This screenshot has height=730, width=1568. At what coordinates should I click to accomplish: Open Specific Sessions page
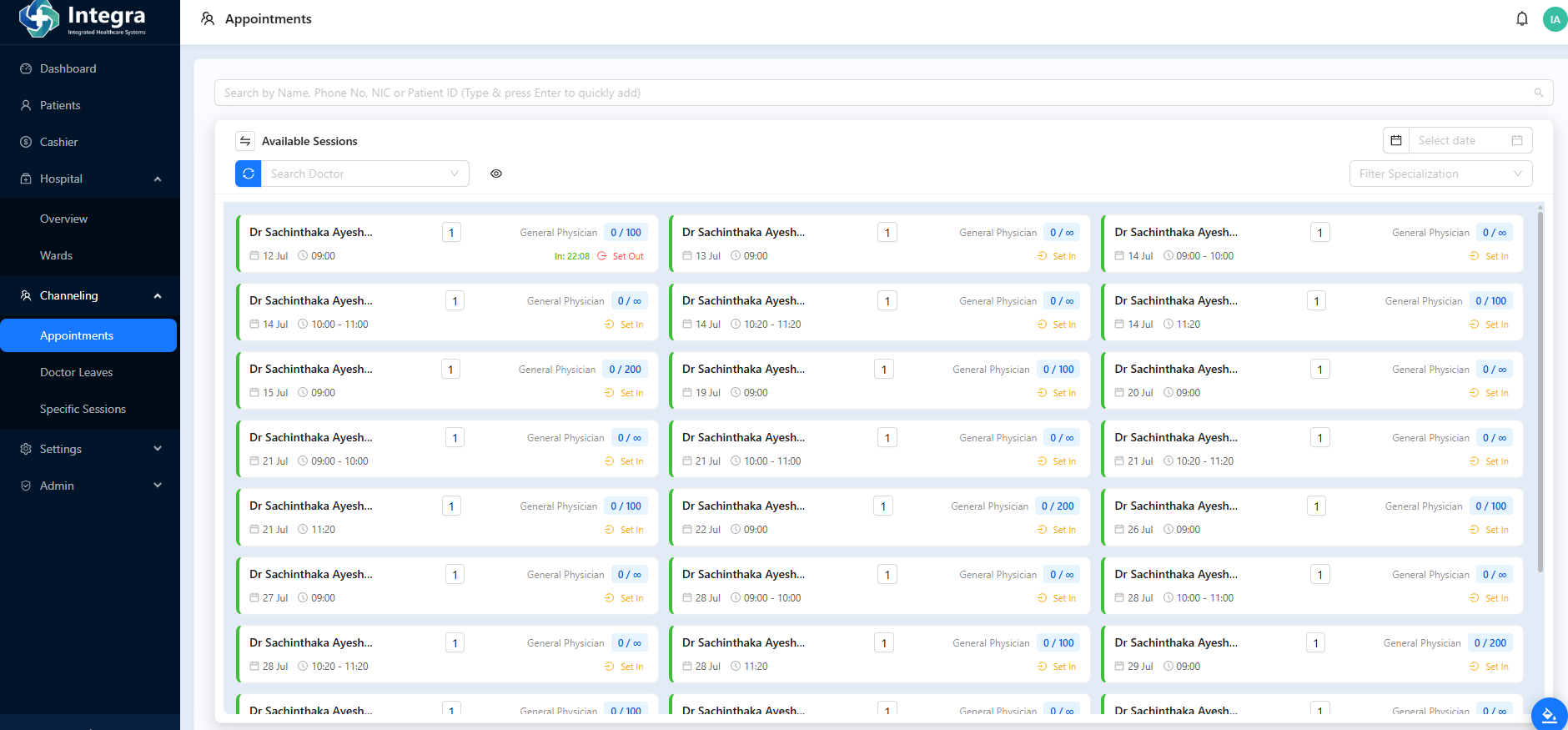coord(90,409)
